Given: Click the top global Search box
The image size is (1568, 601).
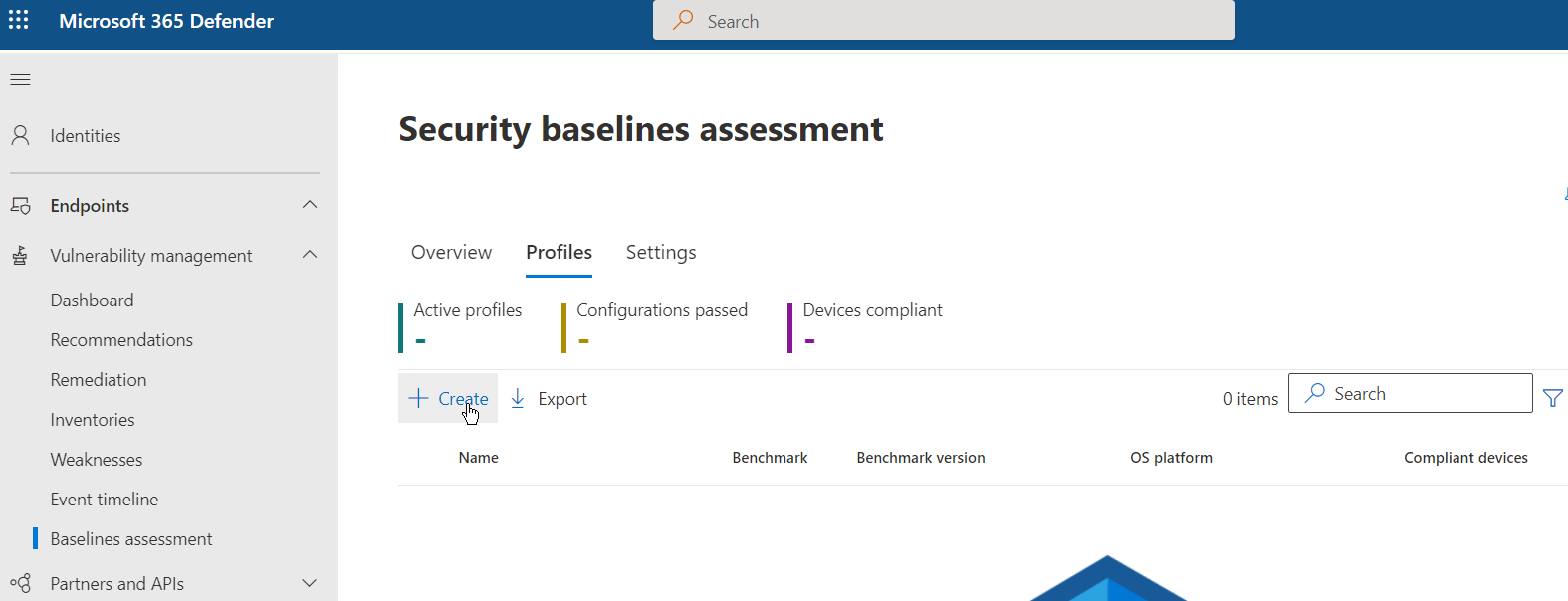Looking at the screenshot, I should 943,21.
